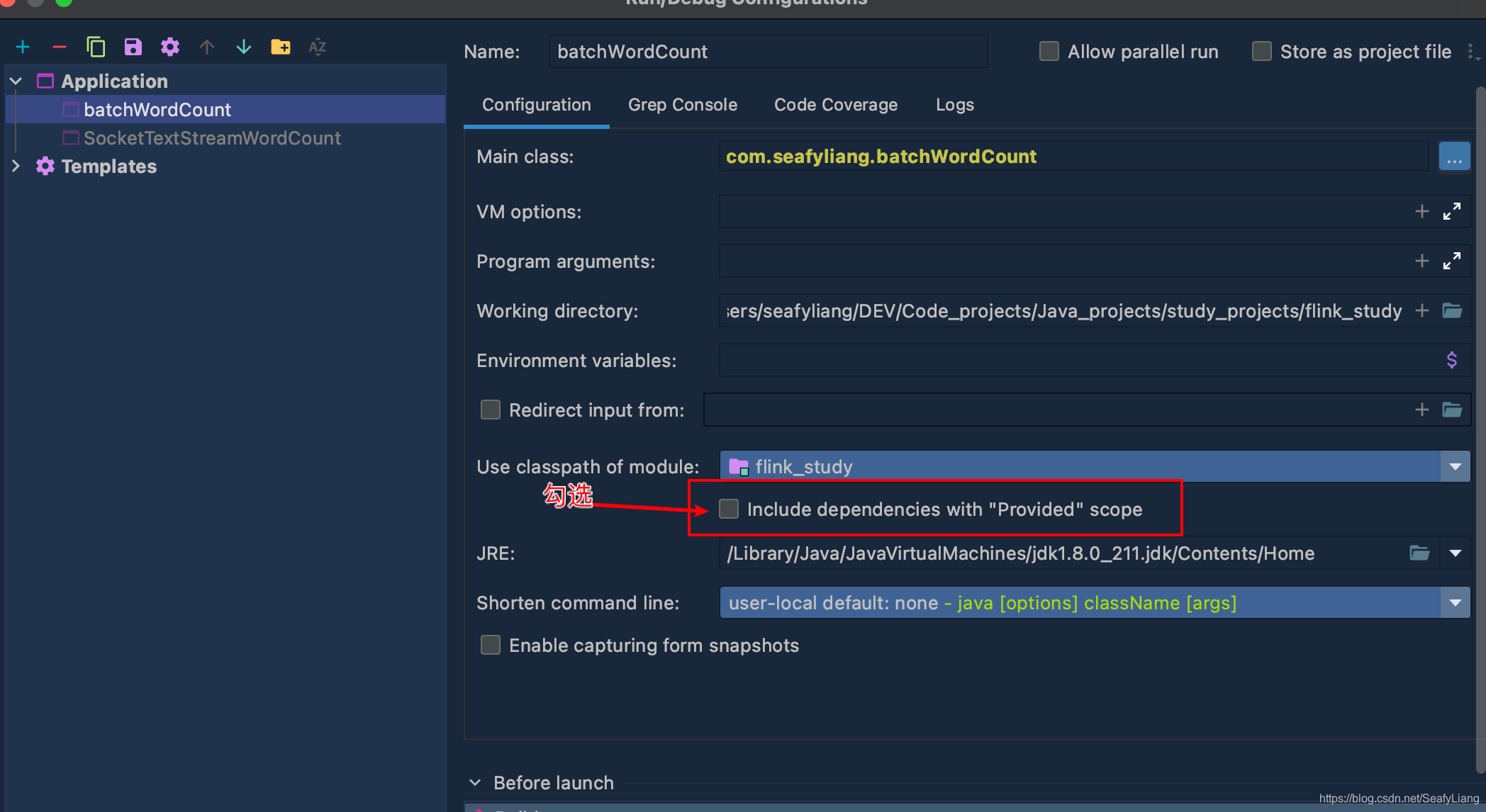Move configuration up with arrow icon
This screenshot has width=1486, height=812.
pos(207,47)
